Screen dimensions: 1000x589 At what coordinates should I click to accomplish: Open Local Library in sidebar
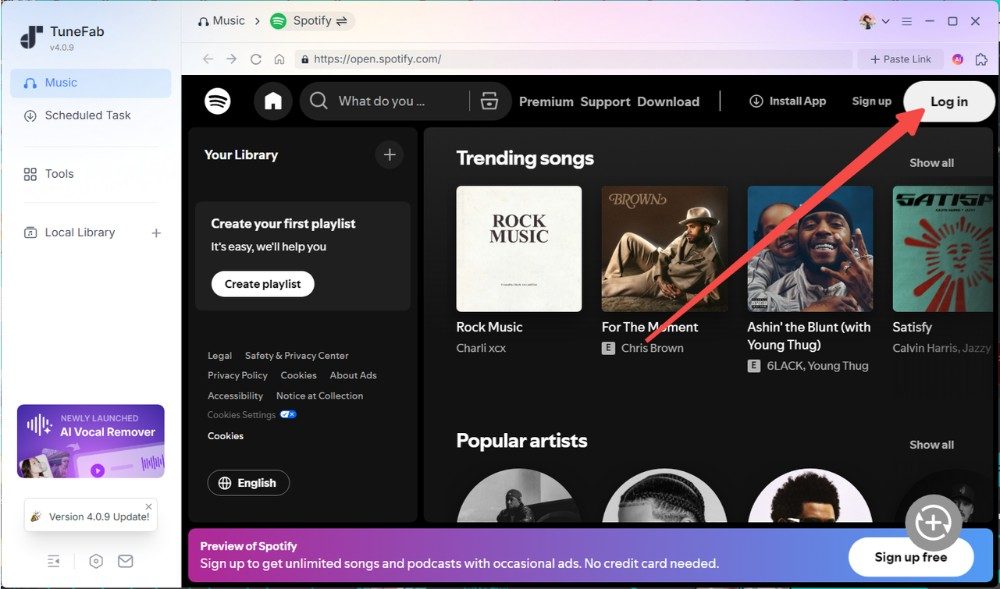pyautogui.click(x=80, y=233)
